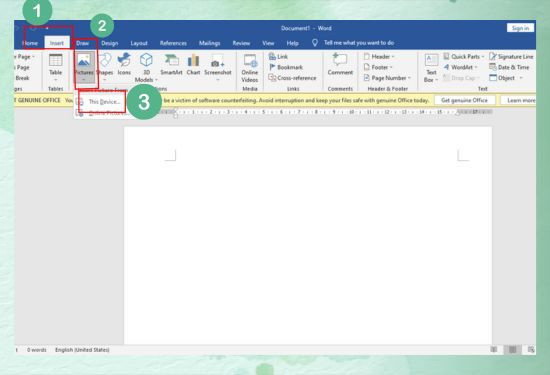Click the Tell me lightbulb icon

click(315, 43)
